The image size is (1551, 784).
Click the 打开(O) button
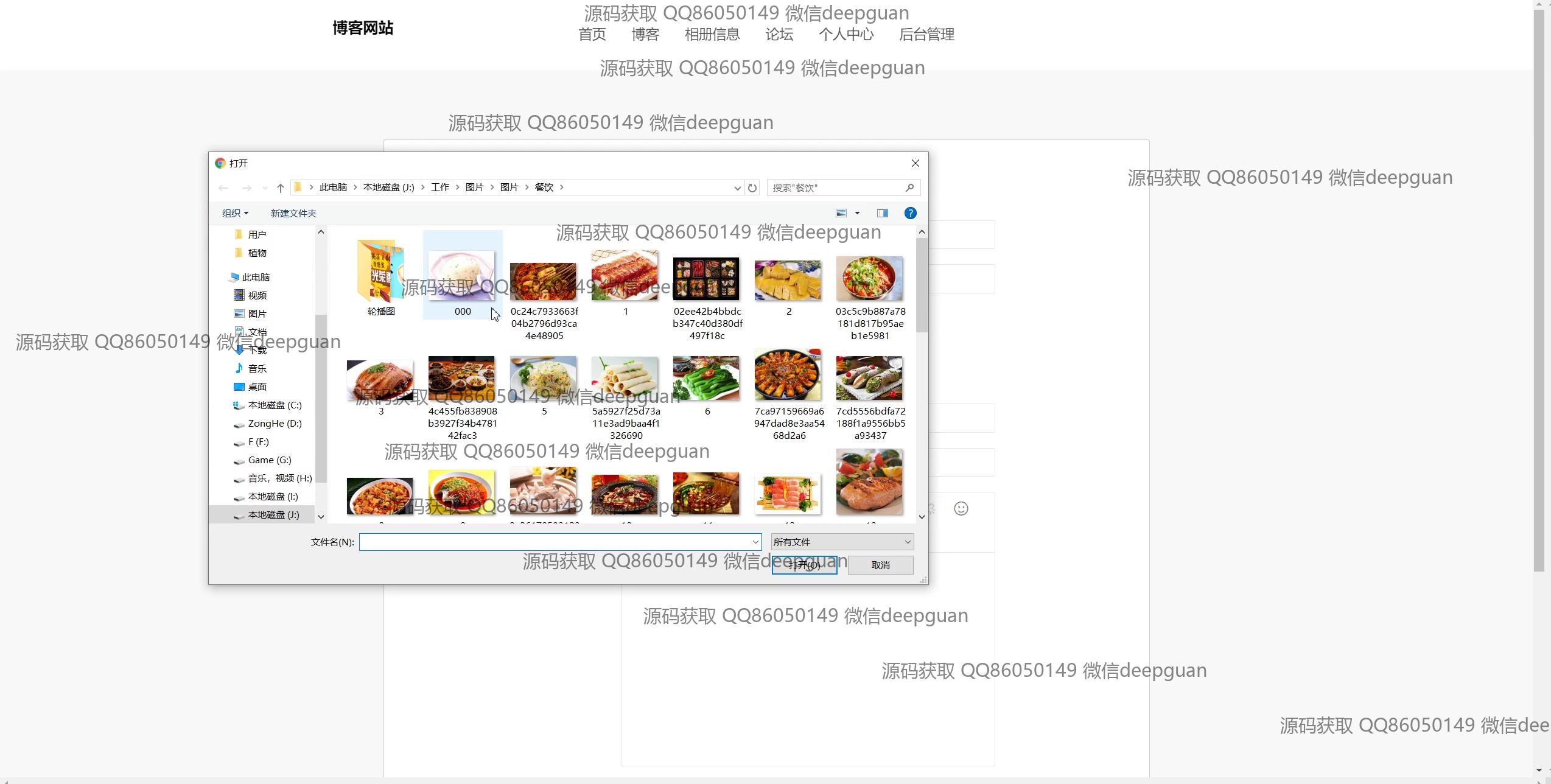point(804,565)
